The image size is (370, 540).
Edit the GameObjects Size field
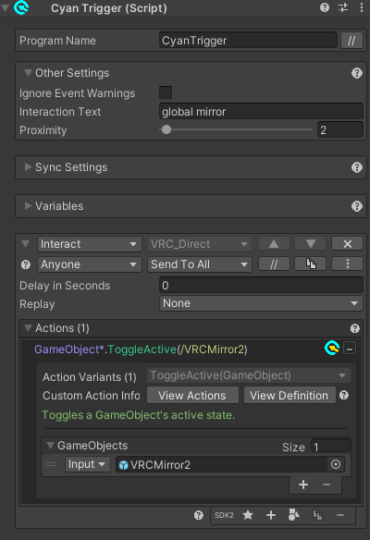[331, 446]
